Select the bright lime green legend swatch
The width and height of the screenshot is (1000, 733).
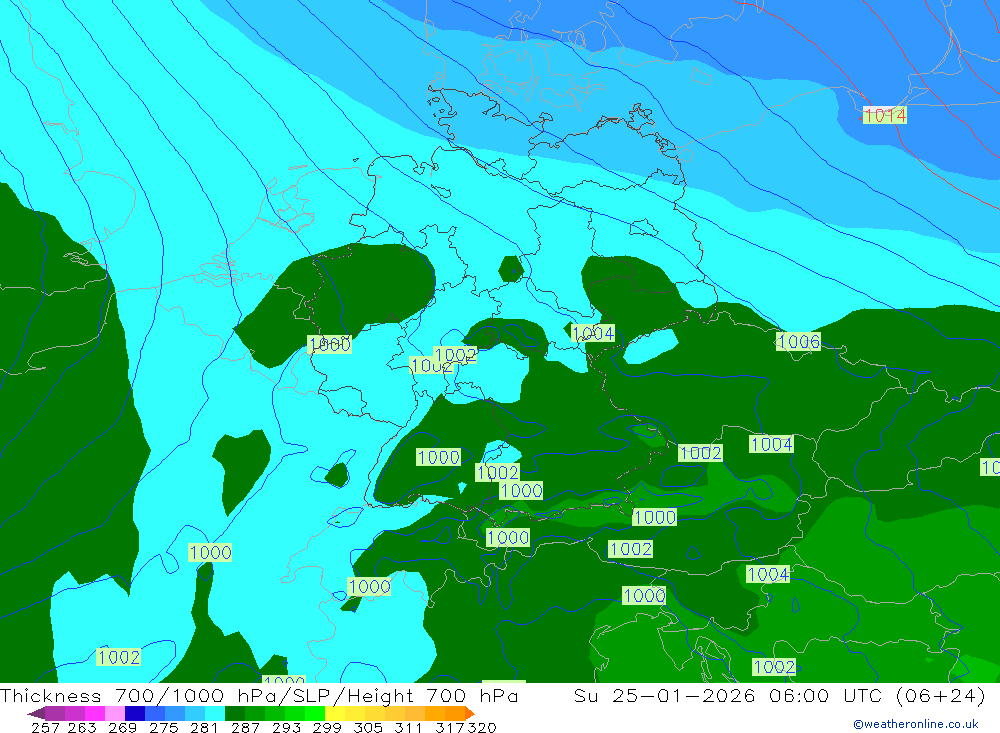click(x=315, y=713)
